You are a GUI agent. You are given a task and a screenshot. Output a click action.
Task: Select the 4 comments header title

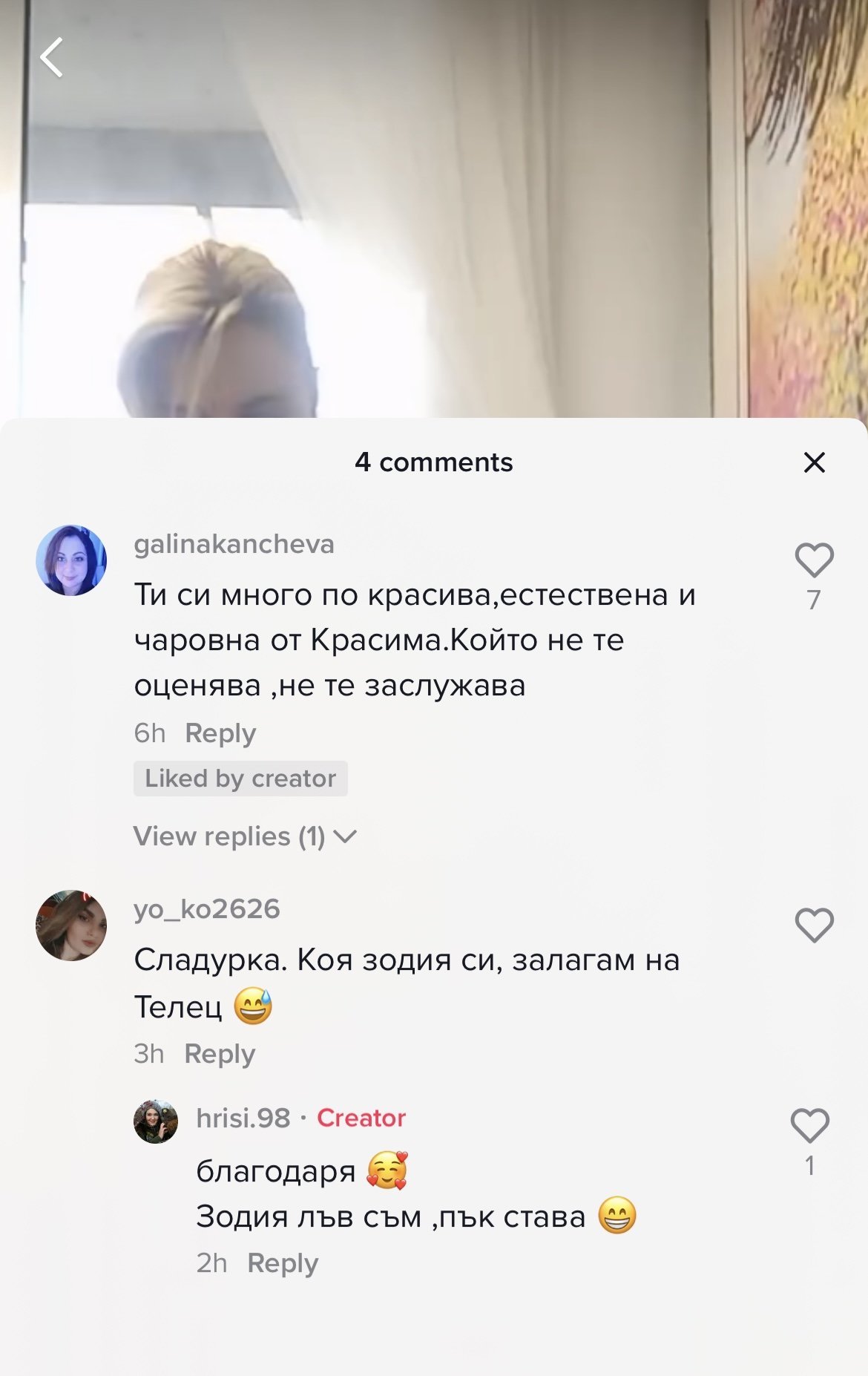[434, 462]
